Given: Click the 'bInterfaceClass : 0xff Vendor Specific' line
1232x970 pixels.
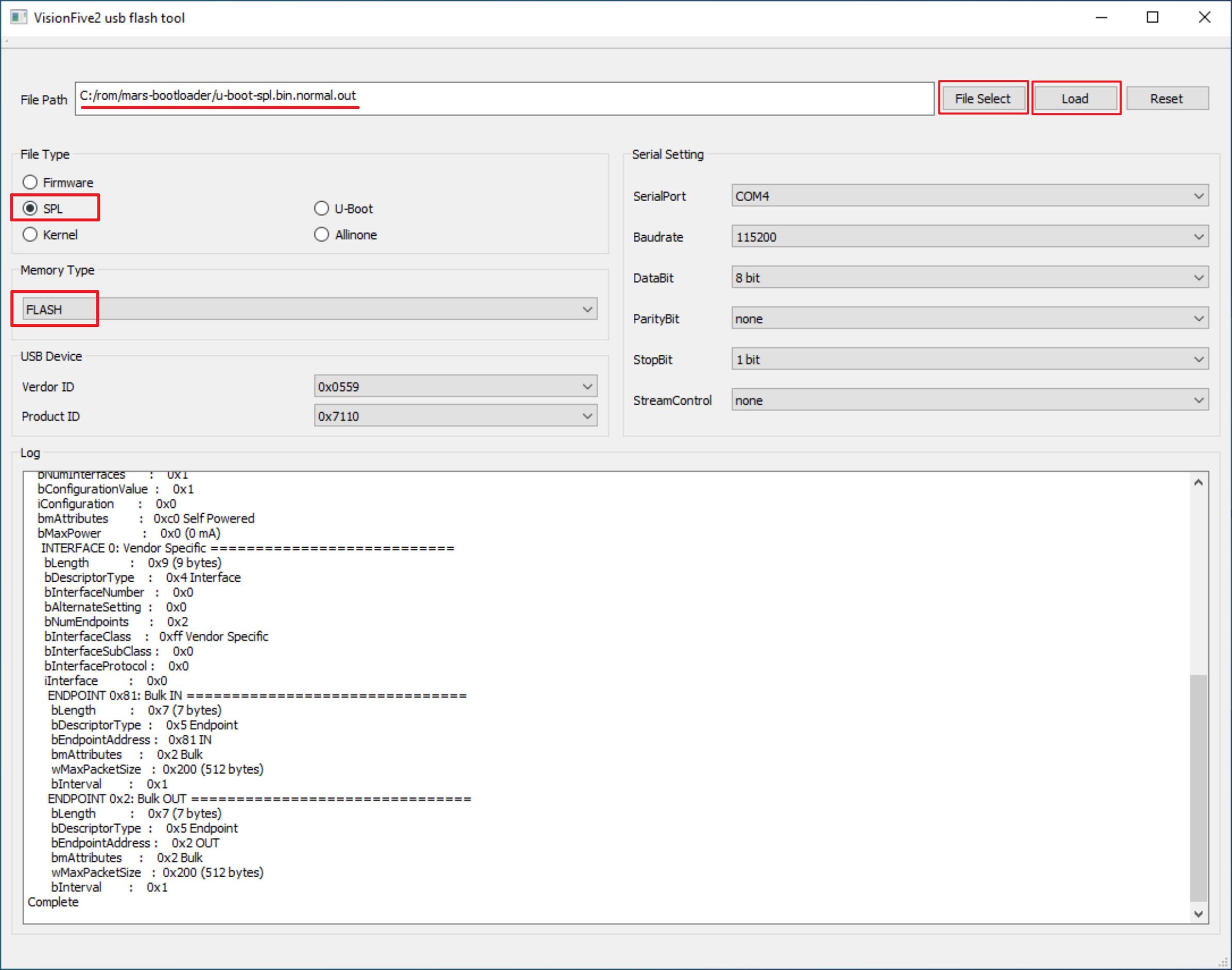Looking at the screenshot, I should pyautogui.click(x=156, y=636).
